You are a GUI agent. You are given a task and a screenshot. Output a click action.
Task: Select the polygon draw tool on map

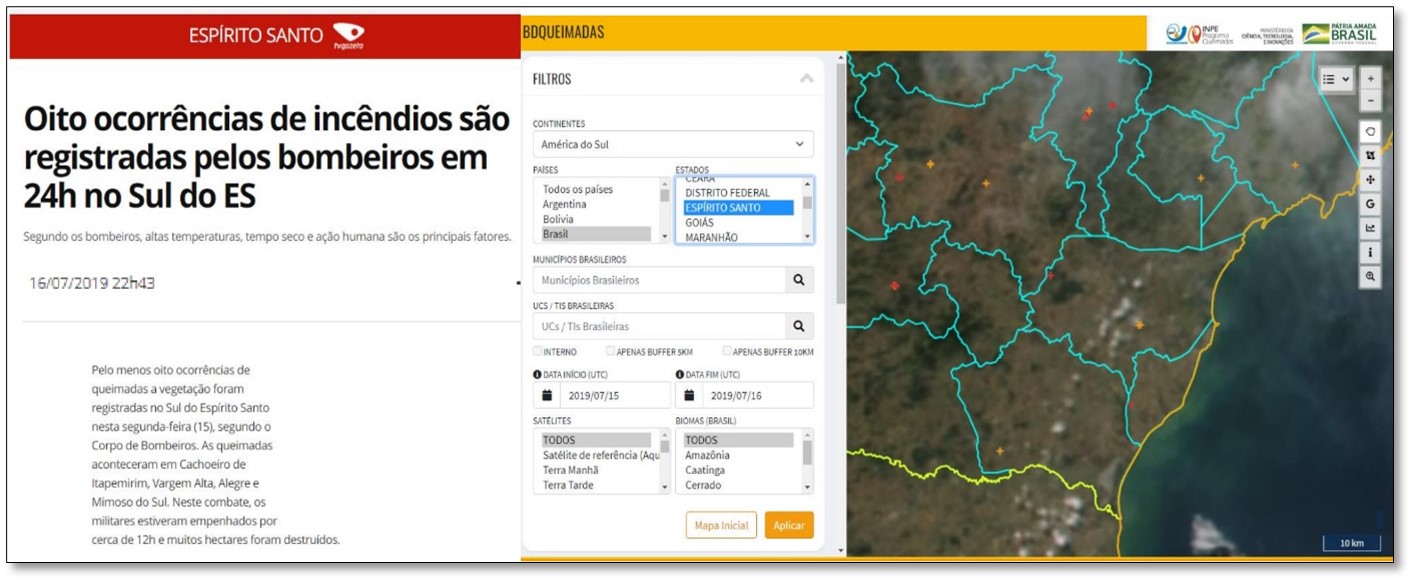[1370, 131]
